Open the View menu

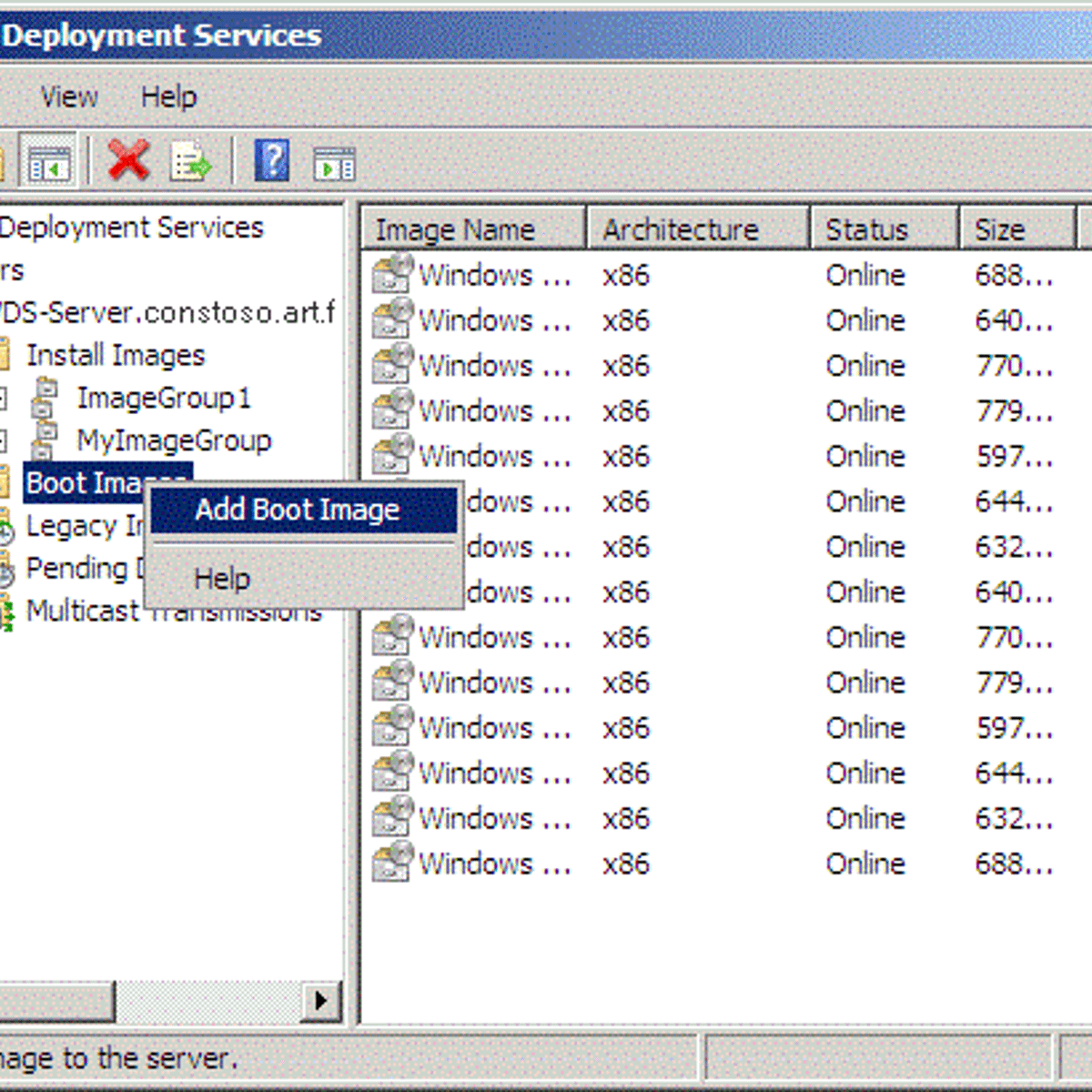69,96
